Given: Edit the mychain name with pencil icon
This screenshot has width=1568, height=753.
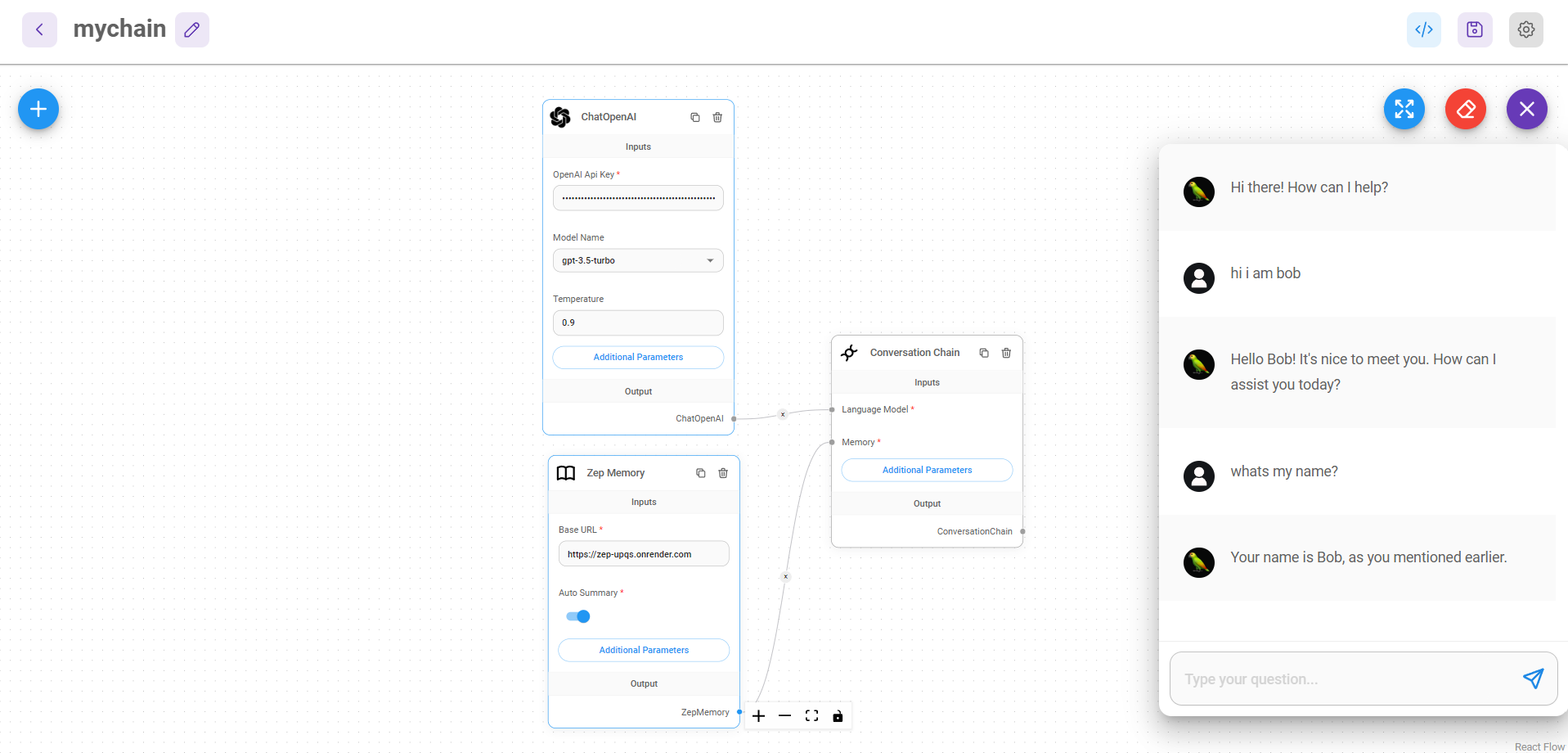Looking at the screenshot, I should 192,29.
